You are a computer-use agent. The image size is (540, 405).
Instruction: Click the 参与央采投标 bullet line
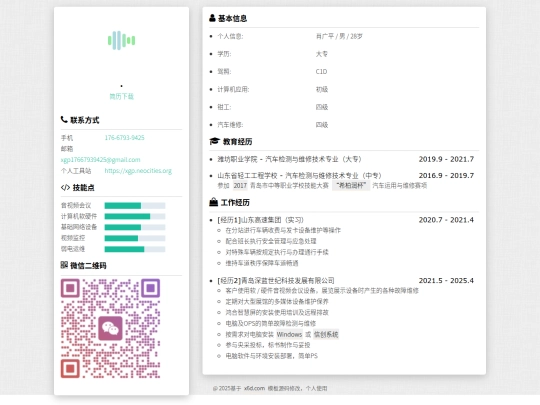(268, 345)
